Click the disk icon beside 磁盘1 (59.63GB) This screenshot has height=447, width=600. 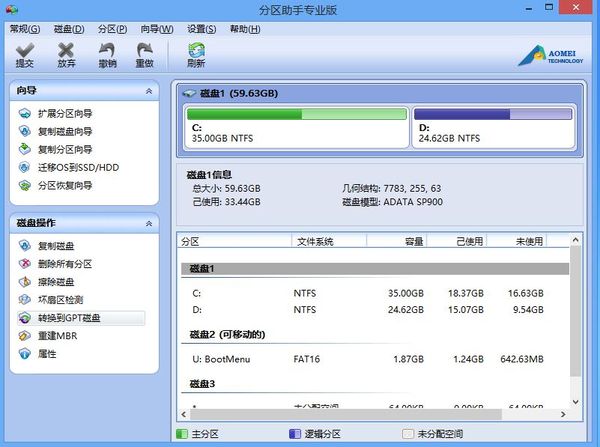pos(189,93)
